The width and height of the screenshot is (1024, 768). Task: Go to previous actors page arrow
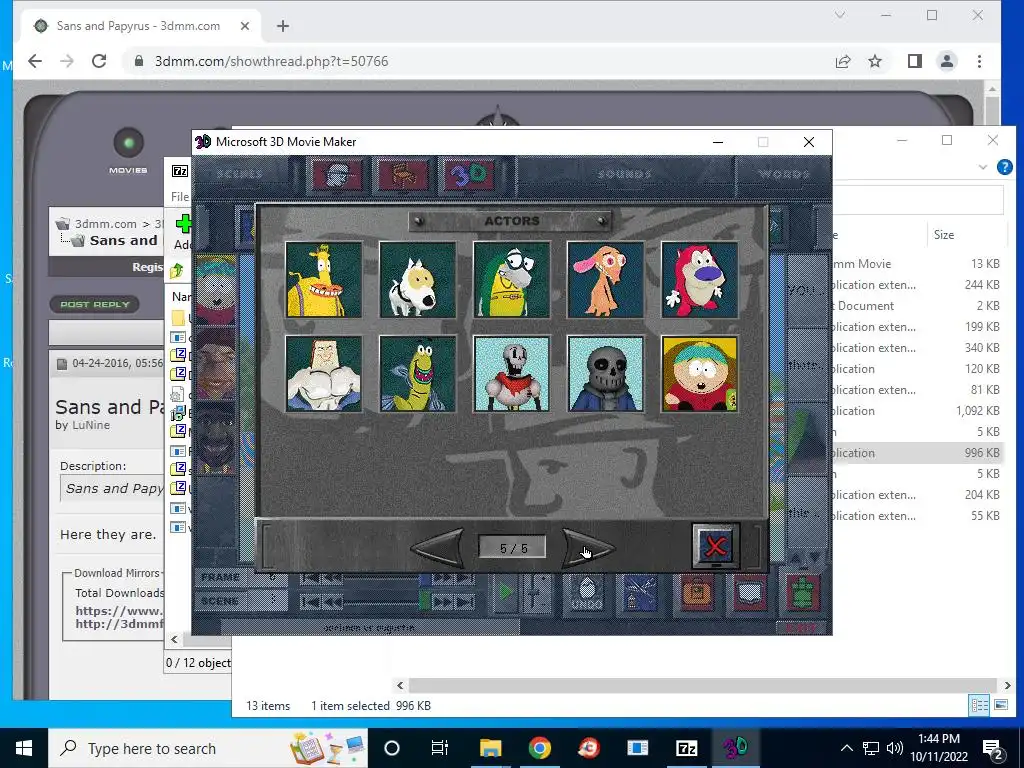pyautogui.click(x=438, y=548)
